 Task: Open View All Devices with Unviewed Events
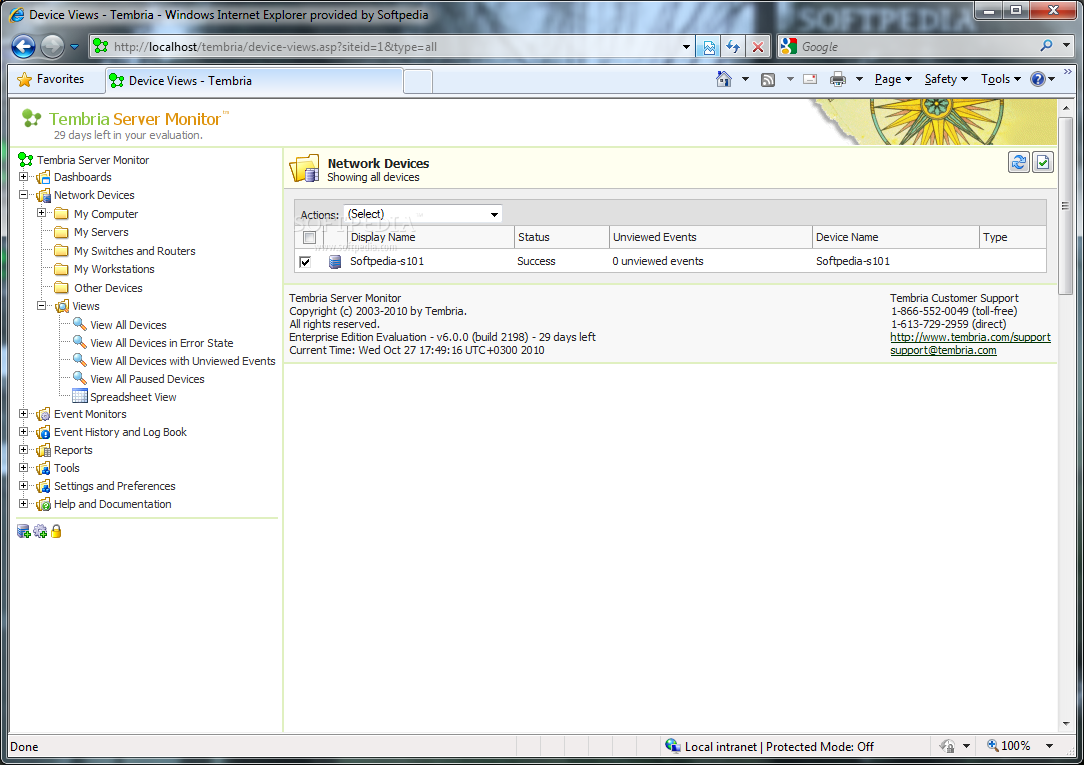[x=183, y=361]
